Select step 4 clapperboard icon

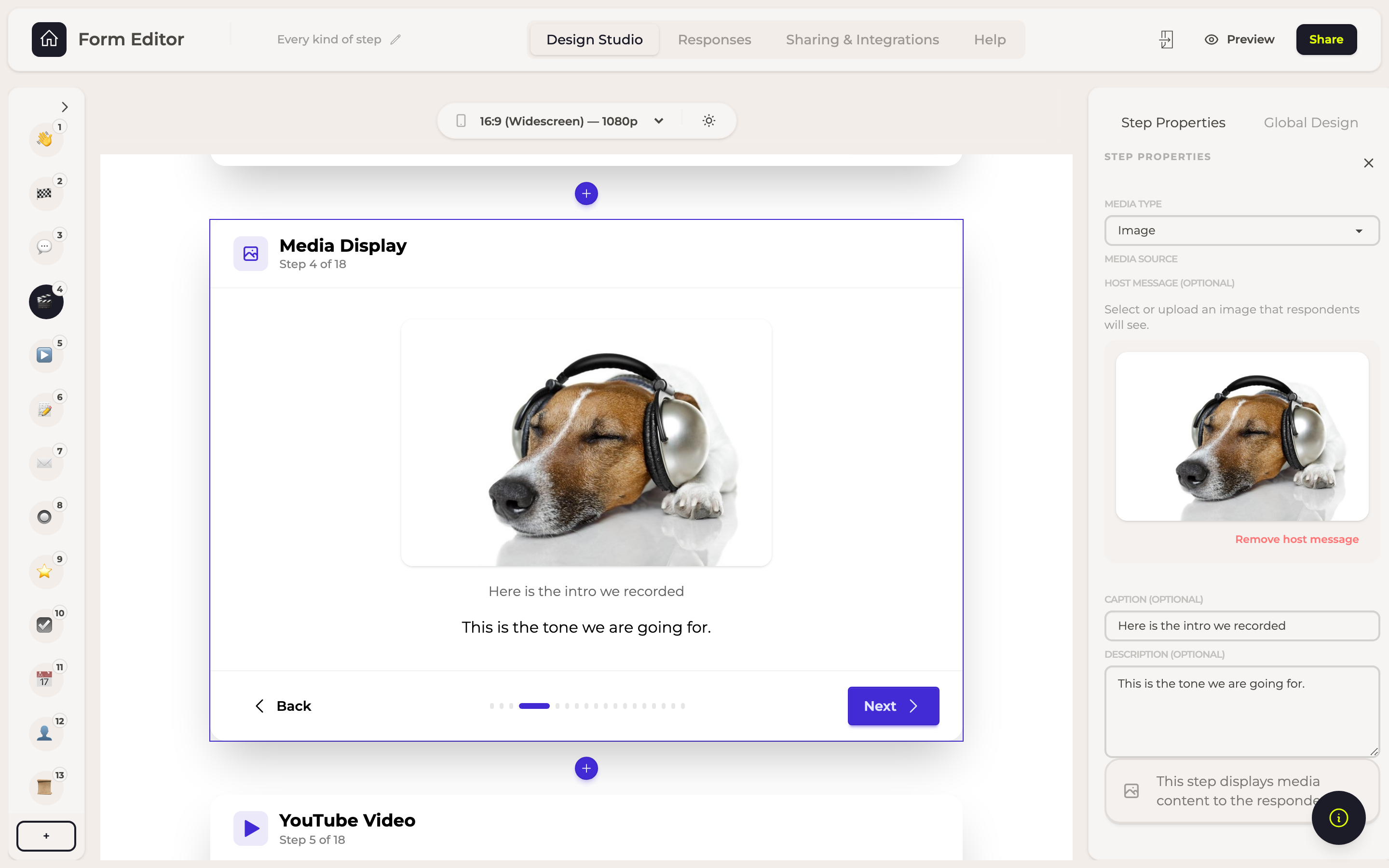[x=45, y=301]
